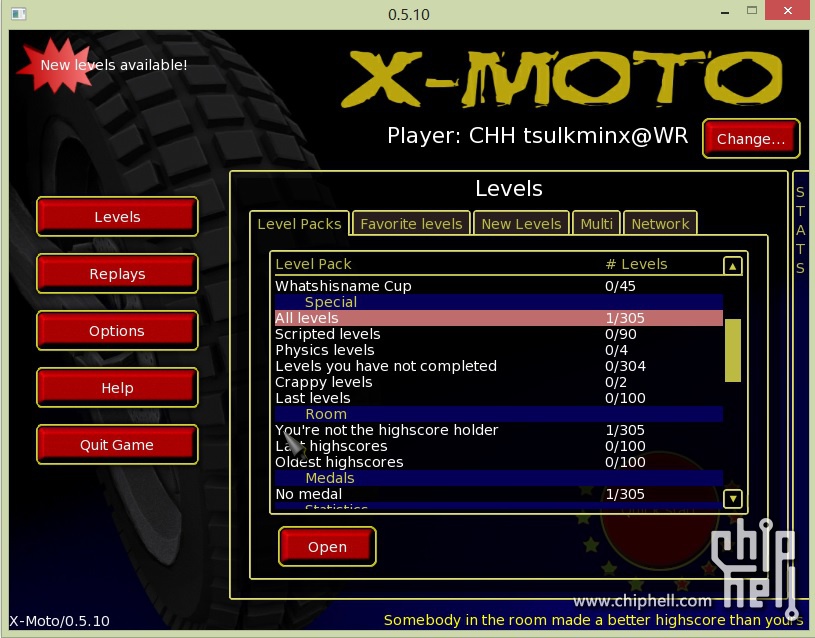Viewport: 815px width, 638px height.
Task: Select You're not the highscore holder
Action: [x=499, y=430]
